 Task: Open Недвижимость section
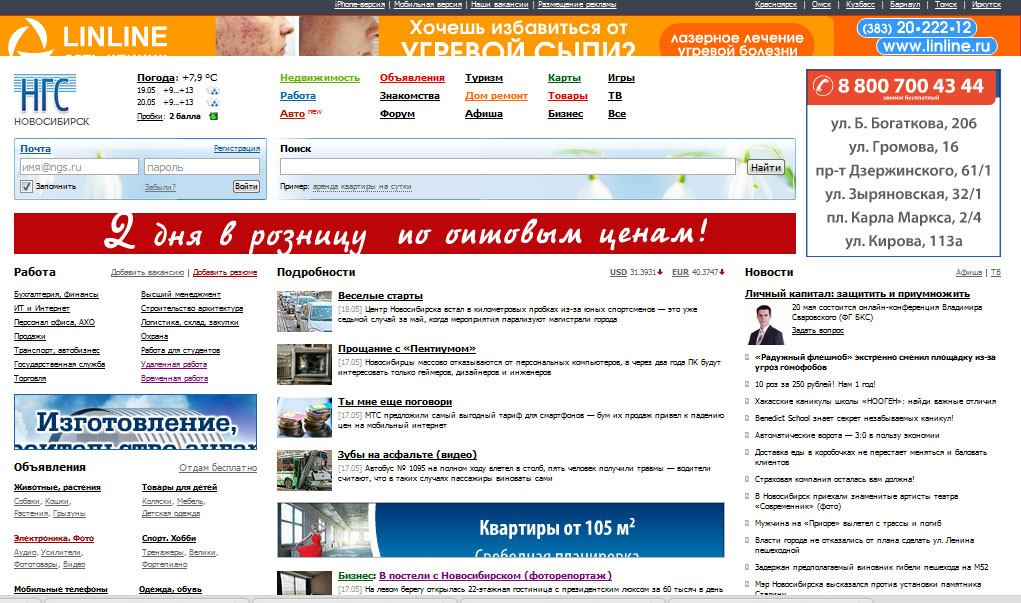click(320, 77)
